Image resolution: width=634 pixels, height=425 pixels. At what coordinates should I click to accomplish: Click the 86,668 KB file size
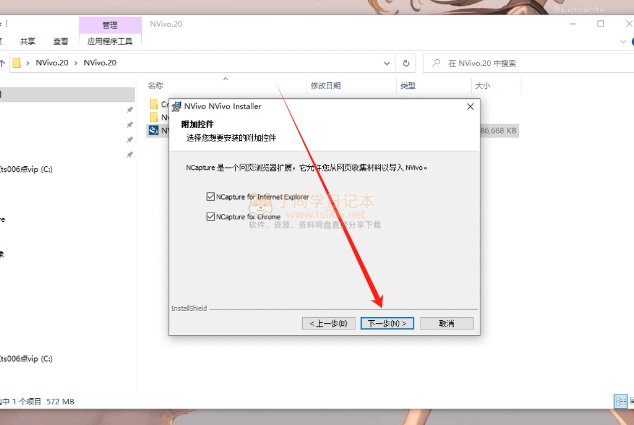pos(498,131)
